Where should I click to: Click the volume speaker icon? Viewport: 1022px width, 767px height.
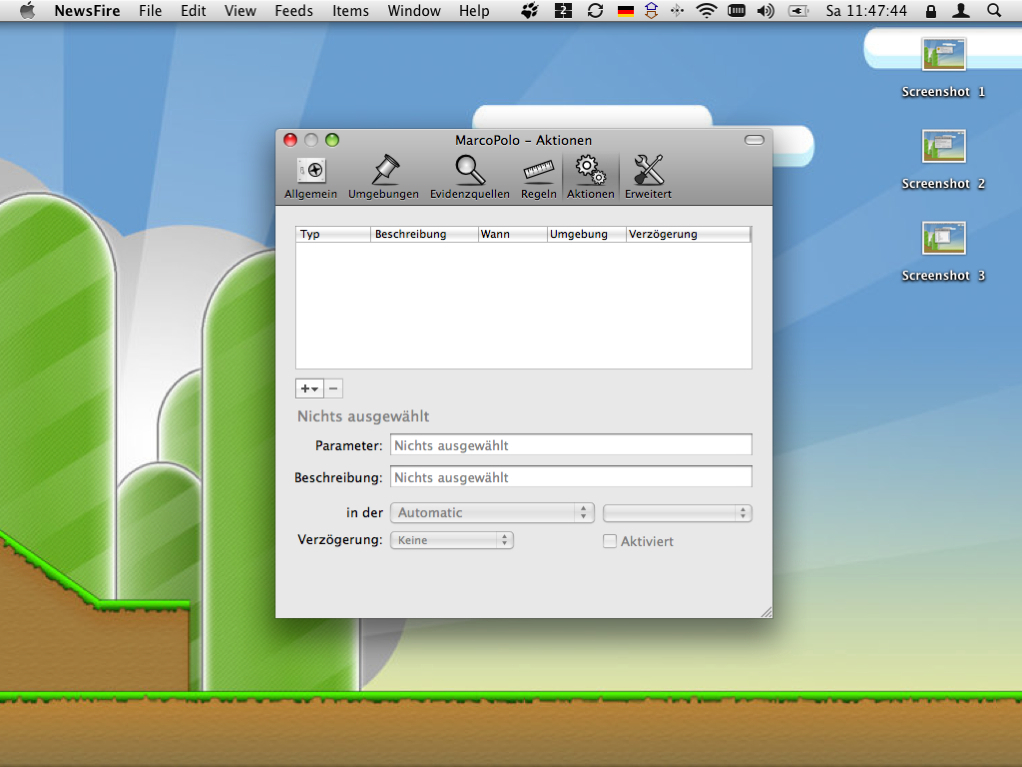coord(766,10)
